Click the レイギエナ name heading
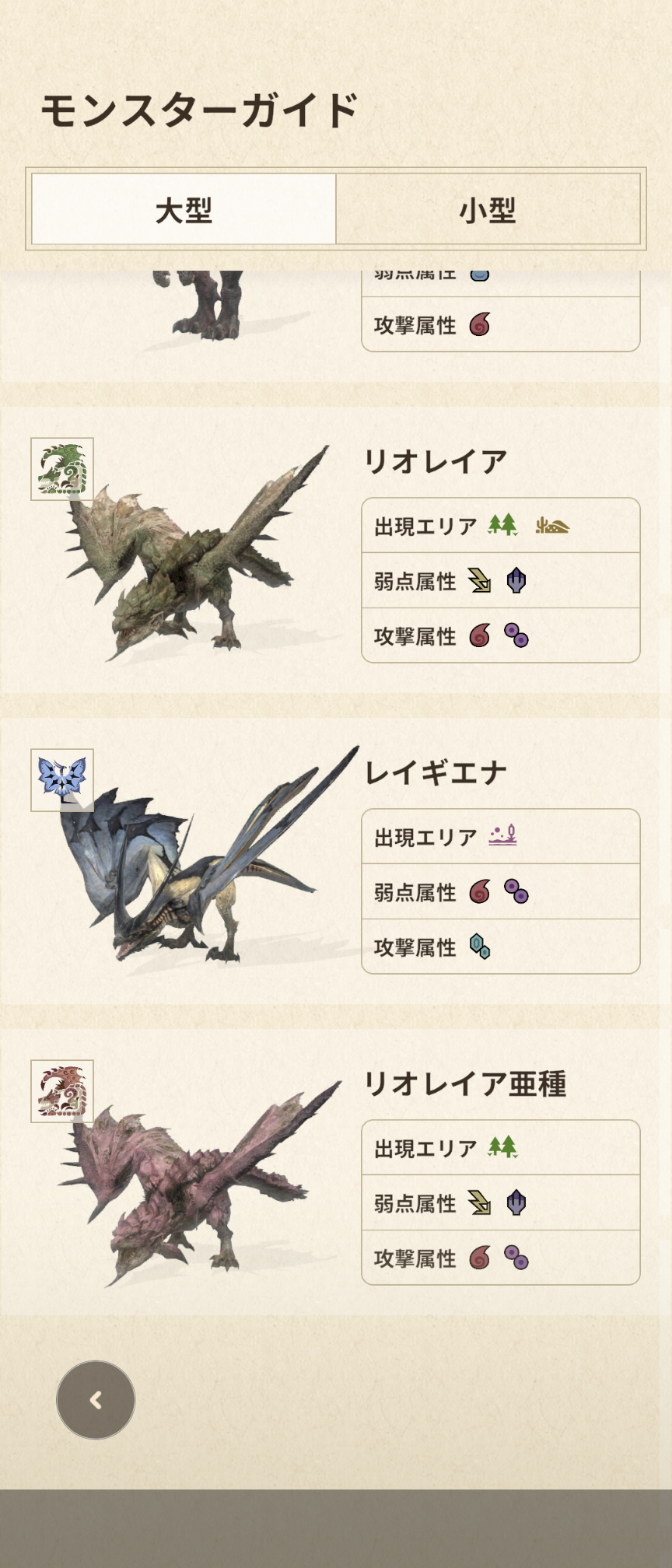 click(436, 772)
